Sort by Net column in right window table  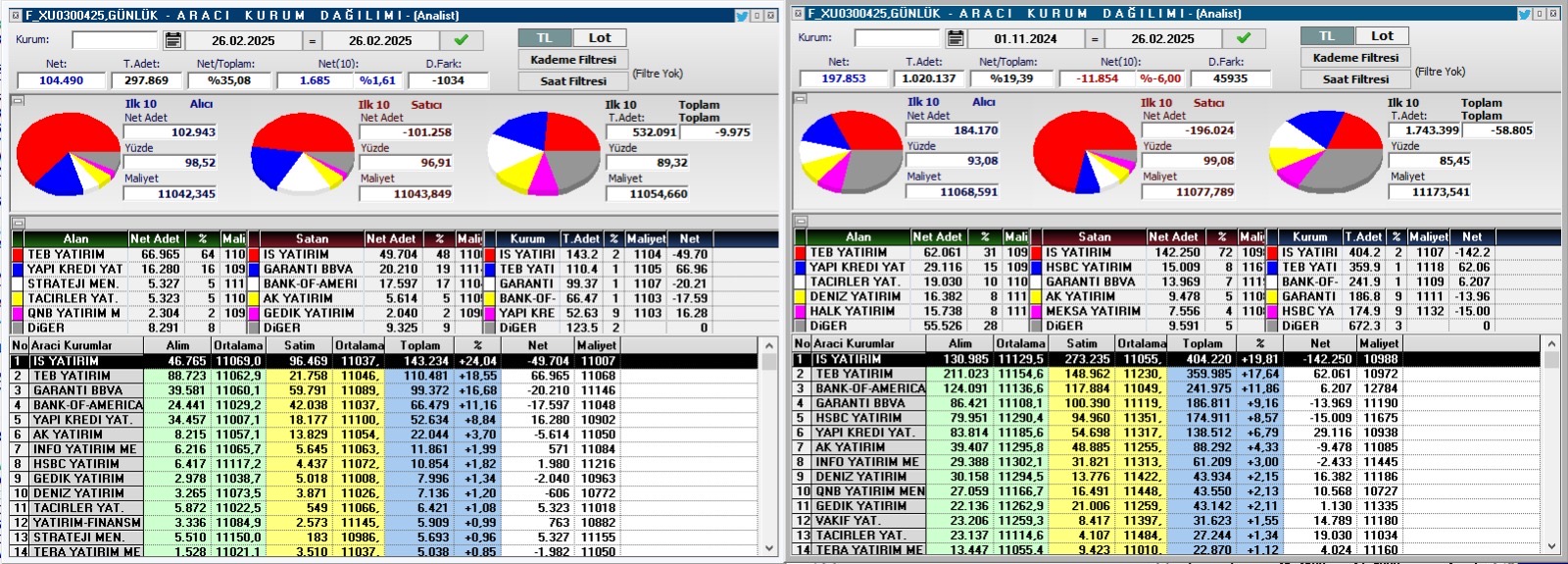tap(1320, 343)
